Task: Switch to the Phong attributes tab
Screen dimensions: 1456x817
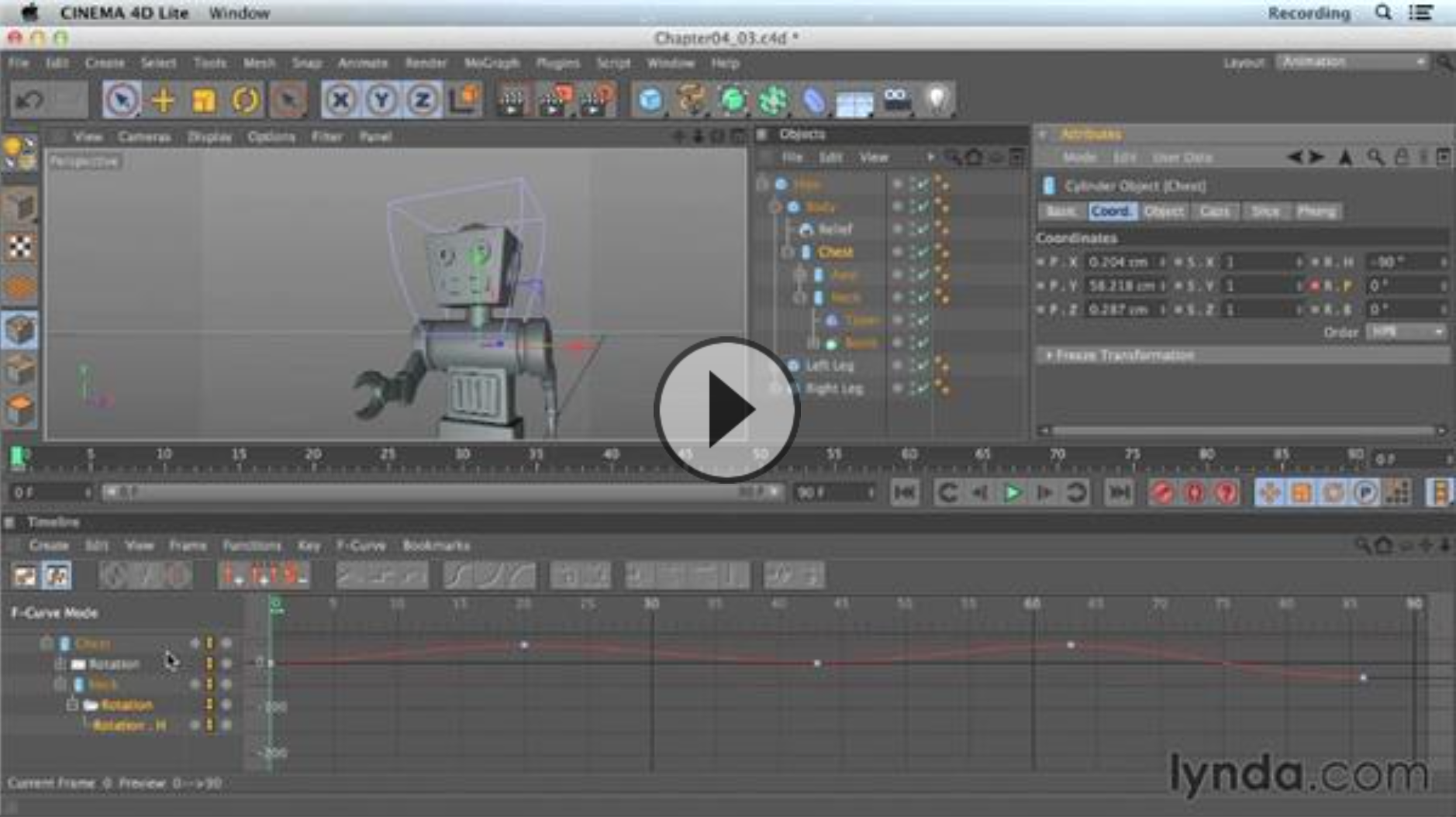Action: pyautogui.click(x=1316, y=211)
